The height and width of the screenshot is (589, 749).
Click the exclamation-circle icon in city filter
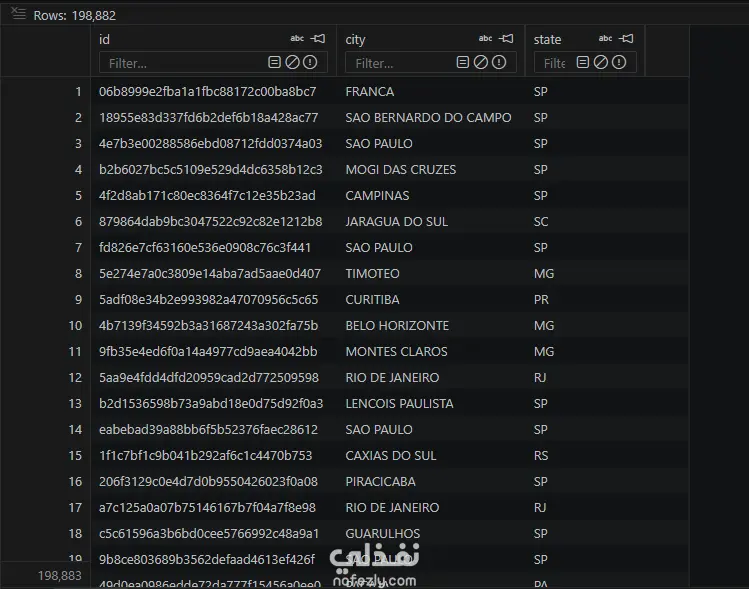click(x=499, y=62)
